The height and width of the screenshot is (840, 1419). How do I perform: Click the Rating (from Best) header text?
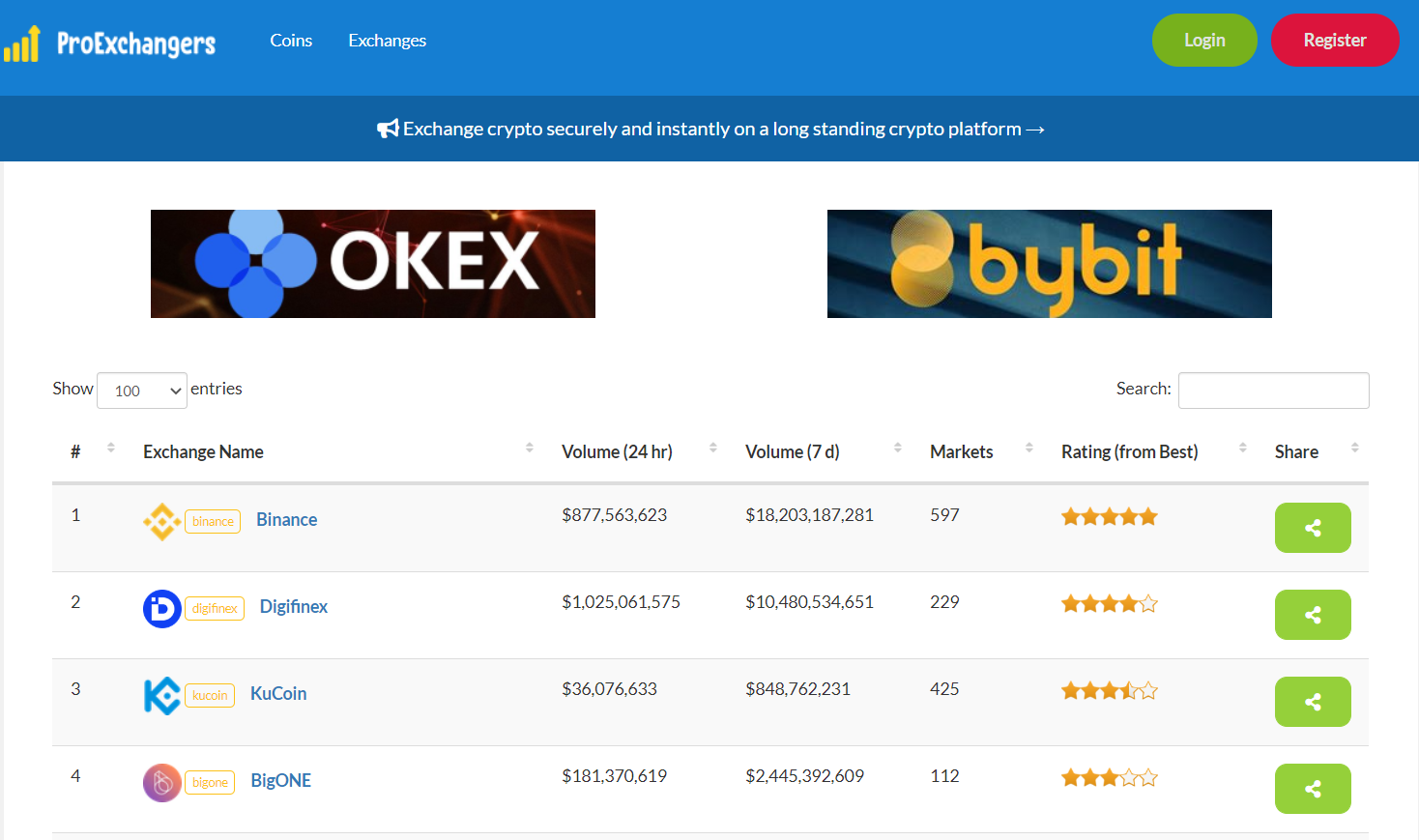click(1130, 451)
